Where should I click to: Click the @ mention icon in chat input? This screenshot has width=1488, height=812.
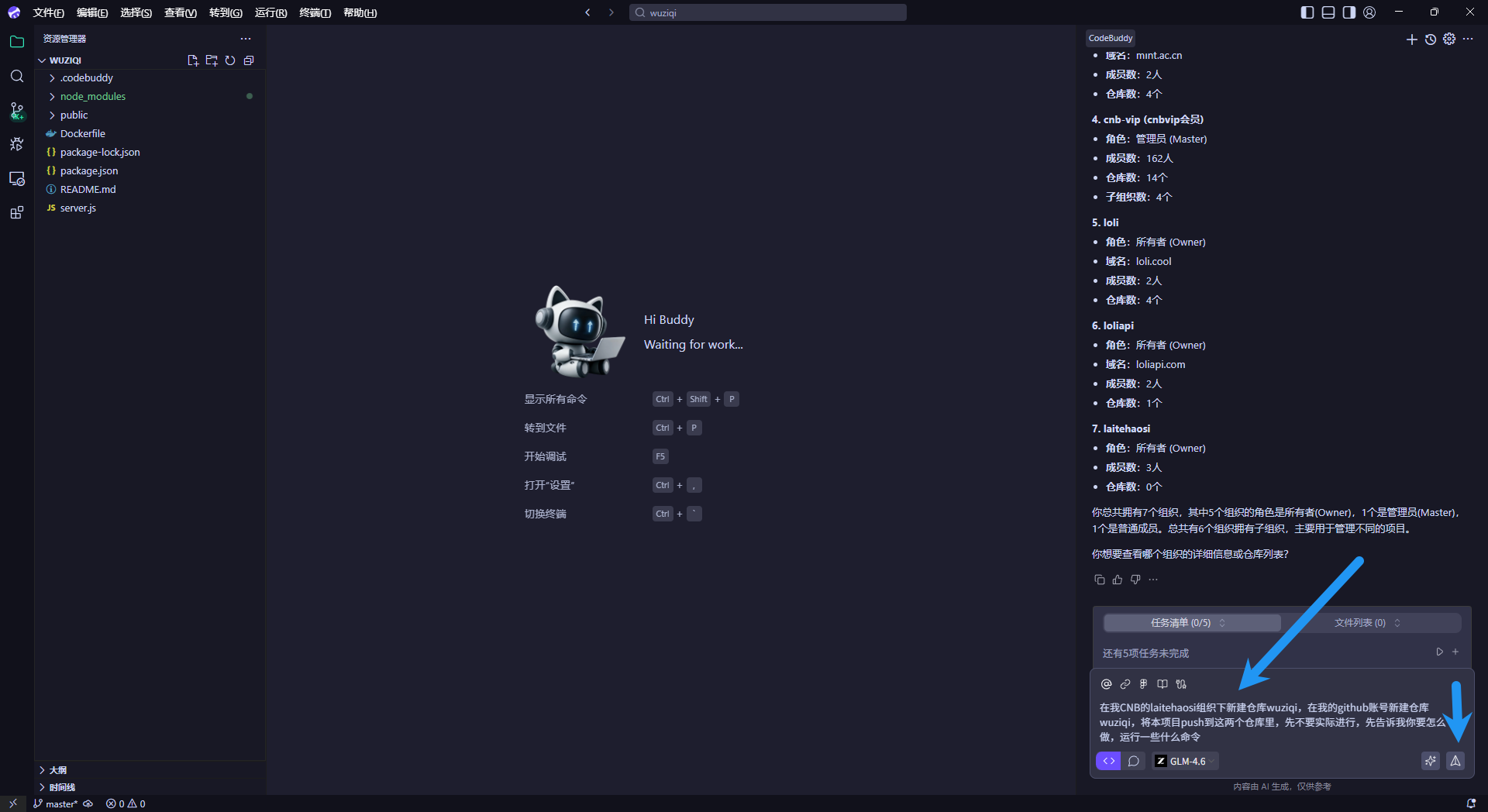pyautogui.click(x=1106, y=684)
